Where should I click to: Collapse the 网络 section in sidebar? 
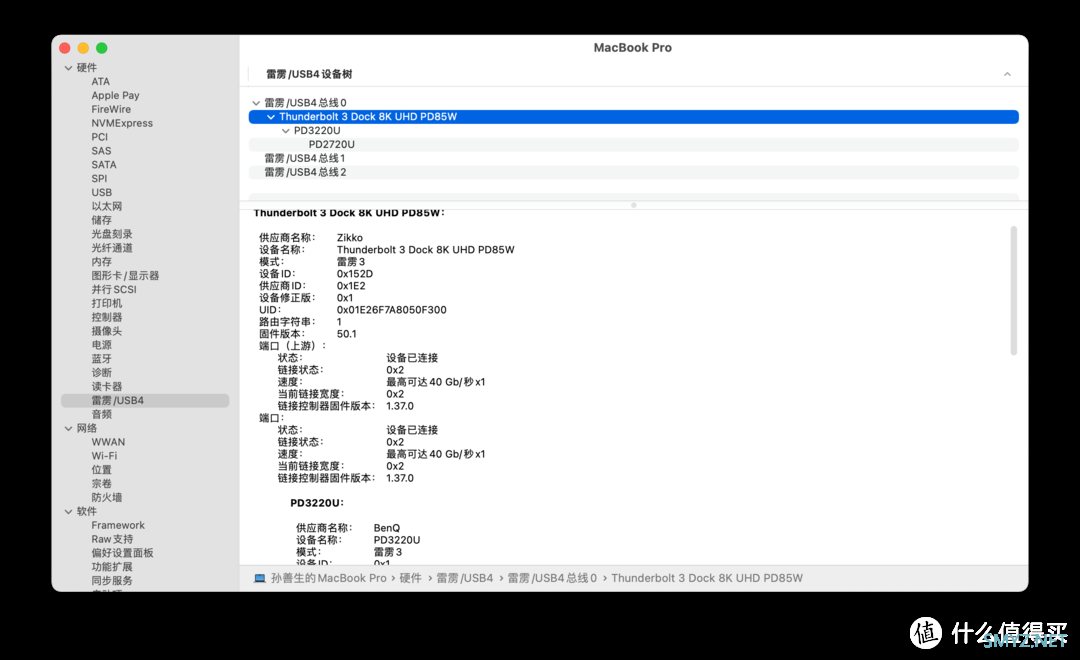68,429
